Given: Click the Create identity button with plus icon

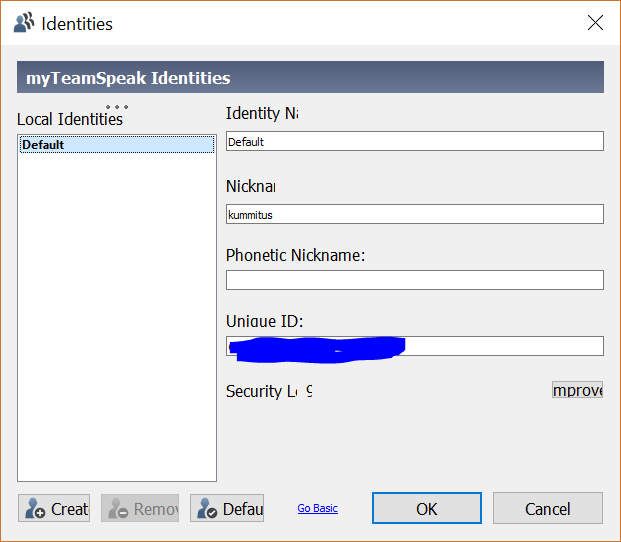Looking at the screenshot, I should point(54,508).
